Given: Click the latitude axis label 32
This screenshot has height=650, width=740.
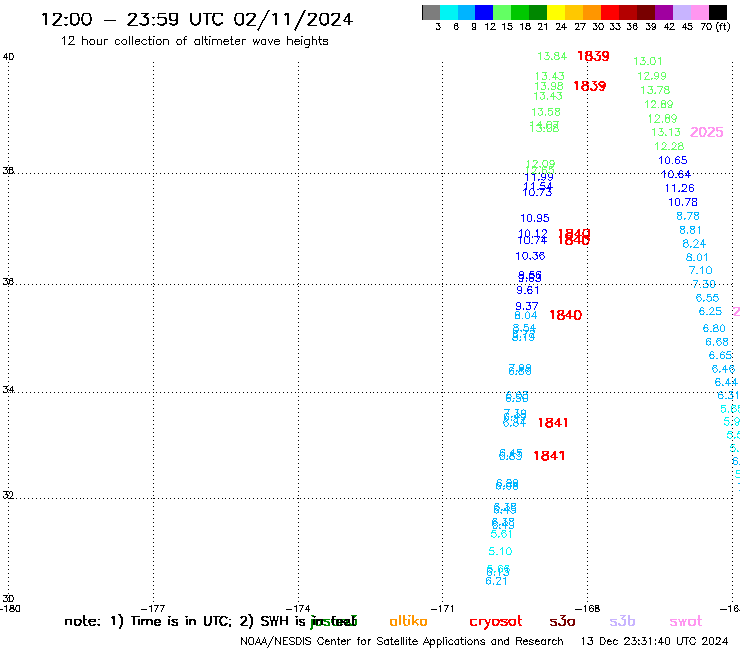Looking at the screenshot, I should point(8,496).
